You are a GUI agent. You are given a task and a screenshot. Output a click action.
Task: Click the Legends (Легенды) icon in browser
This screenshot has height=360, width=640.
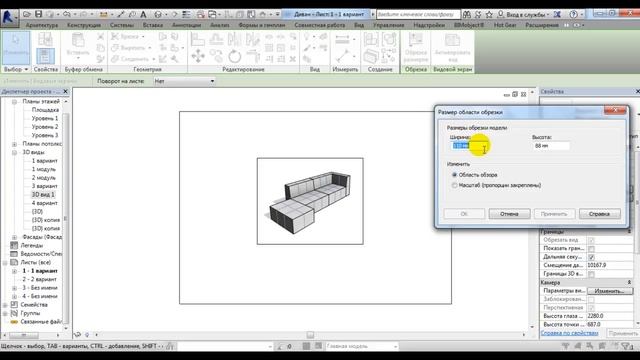click(x=14, y=245)
